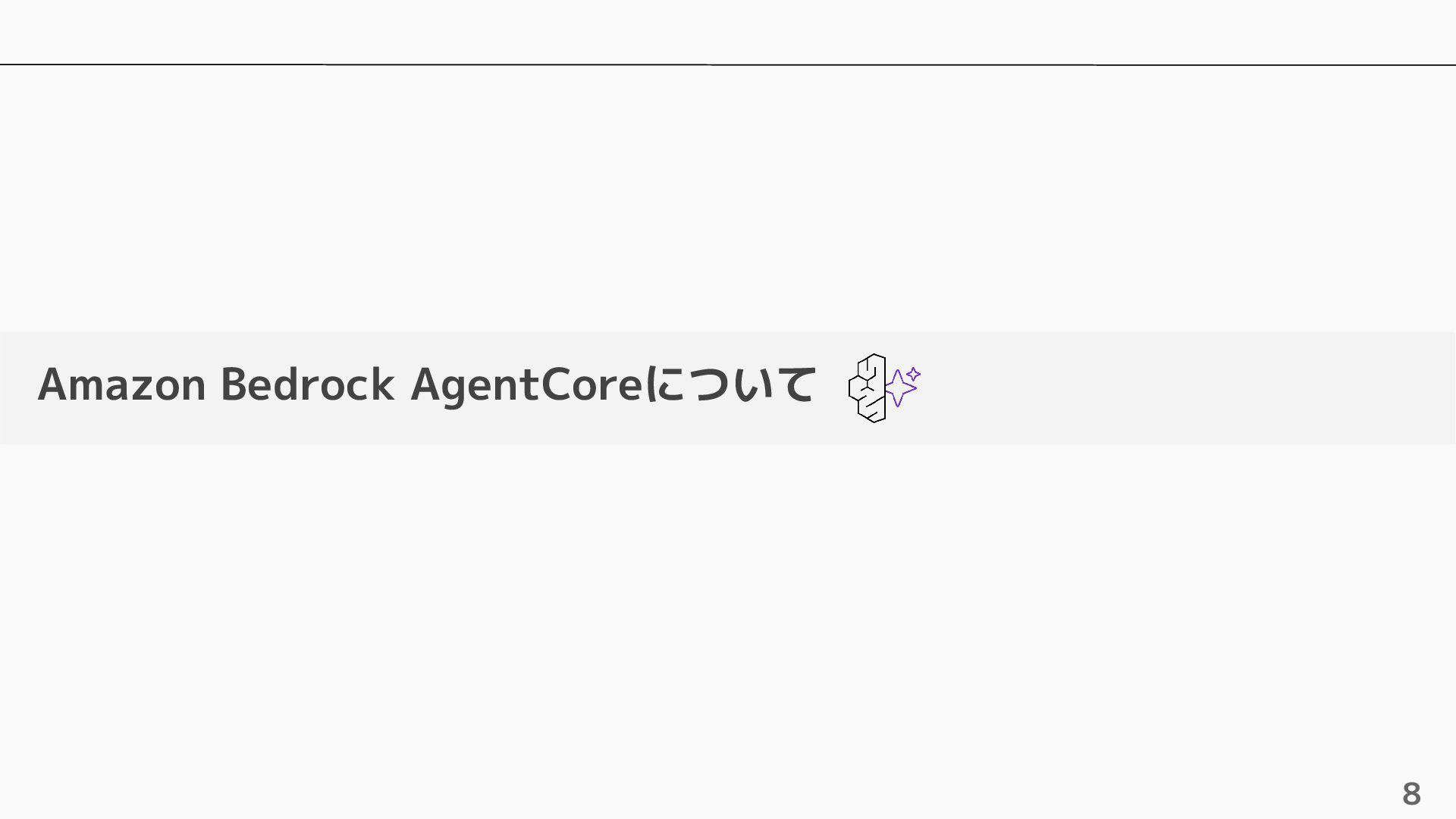Click the empty white area below the banner
Image resolution: width=1456 pixels, height=819 pixels.
pos(728,607)
